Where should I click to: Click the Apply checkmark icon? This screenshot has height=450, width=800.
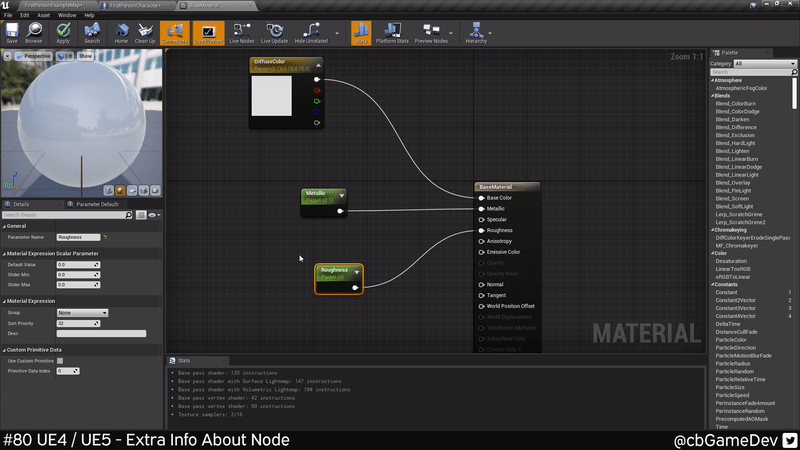coord(63,33)
